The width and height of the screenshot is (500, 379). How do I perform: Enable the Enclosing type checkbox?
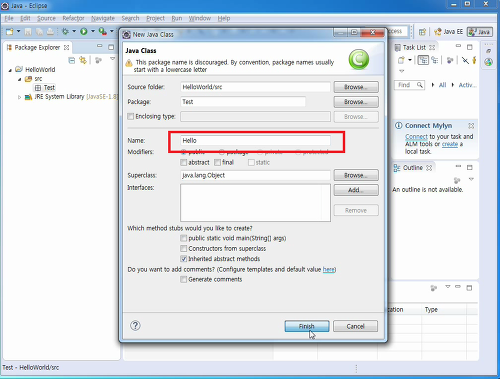(x=130, y=116)
